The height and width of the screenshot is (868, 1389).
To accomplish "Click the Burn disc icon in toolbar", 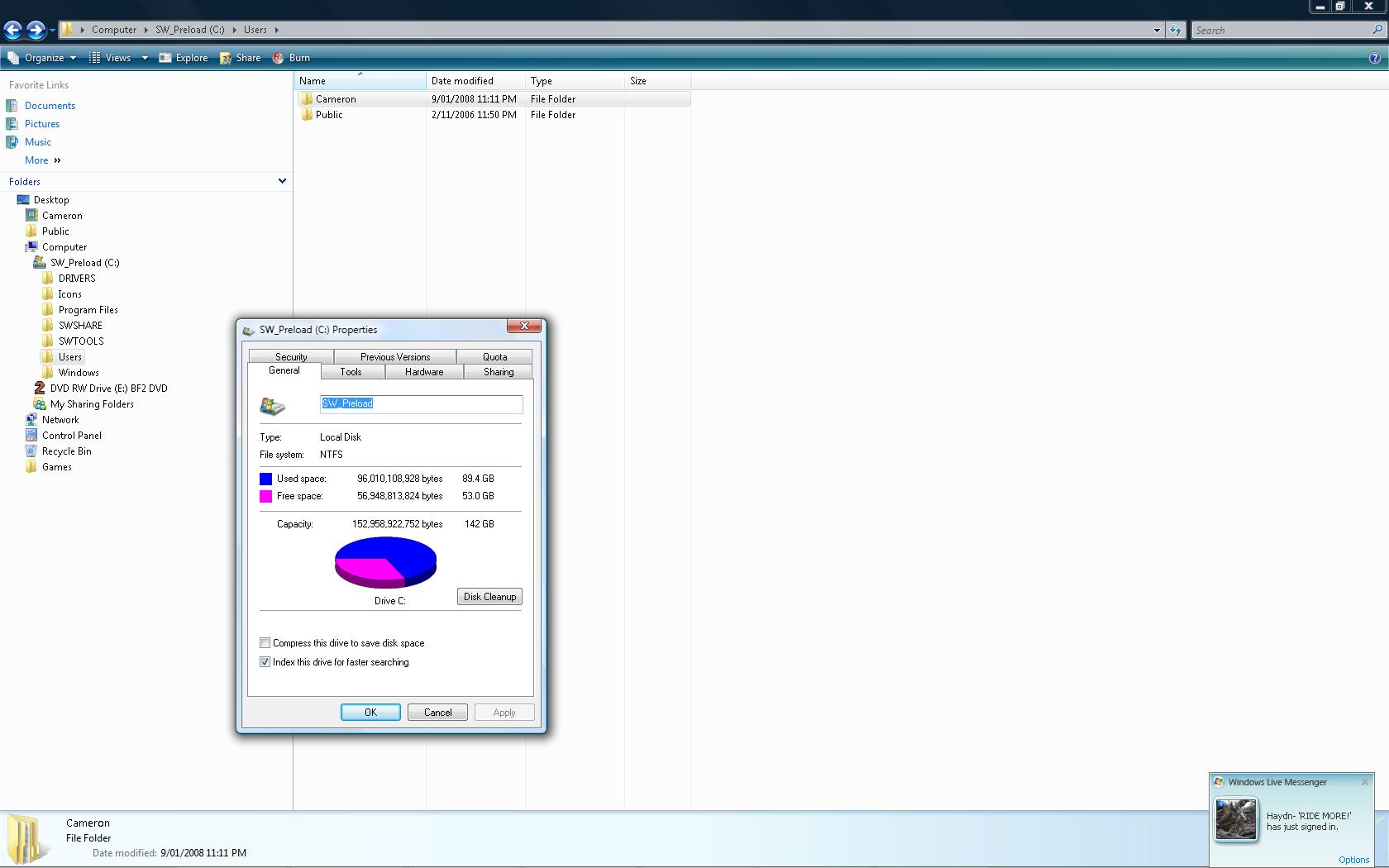I will 279,58.
